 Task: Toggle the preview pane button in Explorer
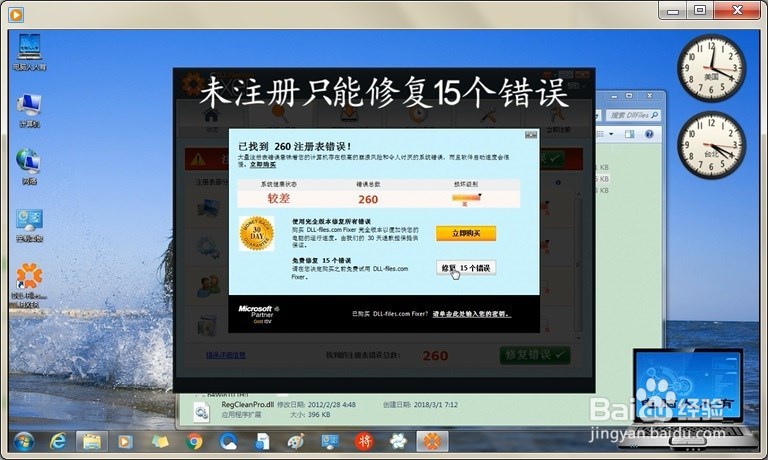[629, 134]
